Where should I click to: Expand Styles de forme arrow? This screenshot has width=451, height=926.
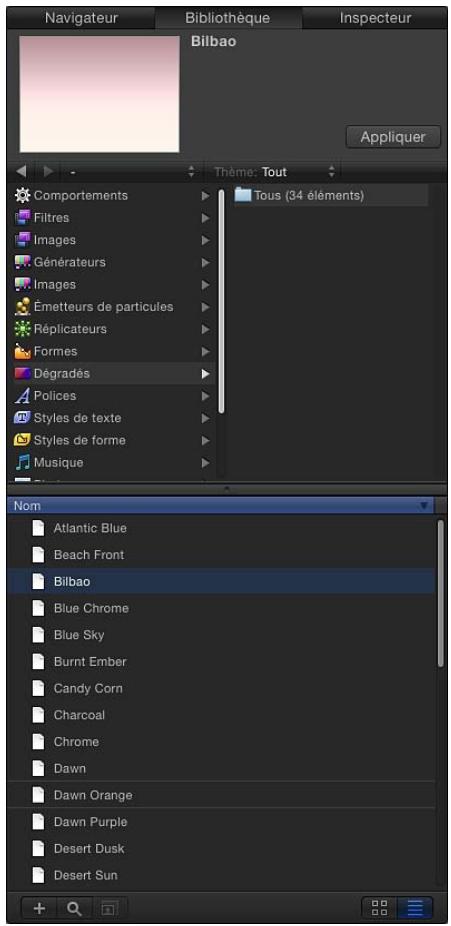click(x=205, y=441)
